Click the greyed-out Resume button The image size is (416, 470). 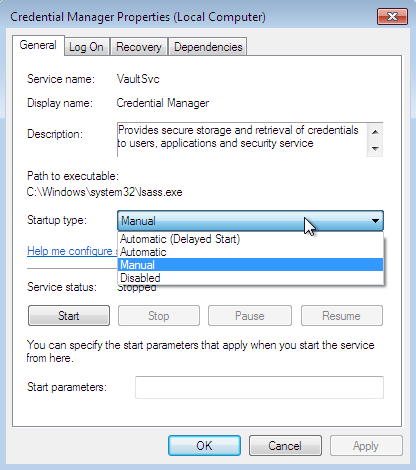342,316
